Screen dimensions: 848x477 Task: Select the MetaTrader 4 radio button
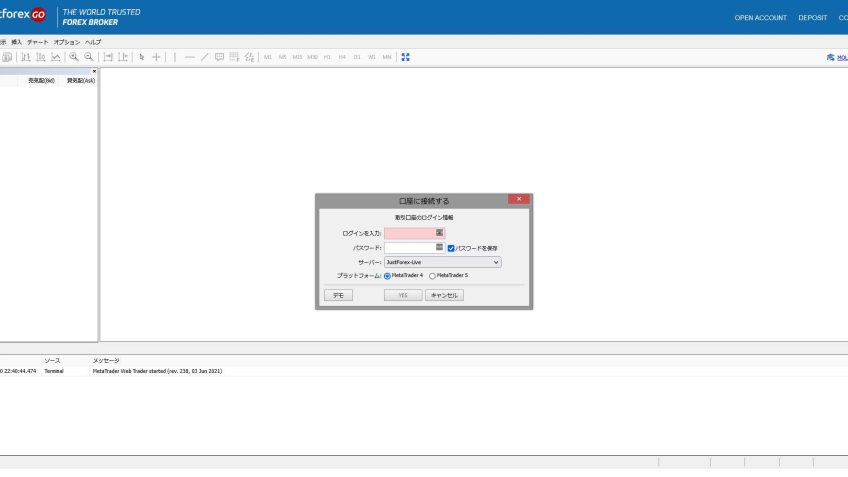point(388,275)
